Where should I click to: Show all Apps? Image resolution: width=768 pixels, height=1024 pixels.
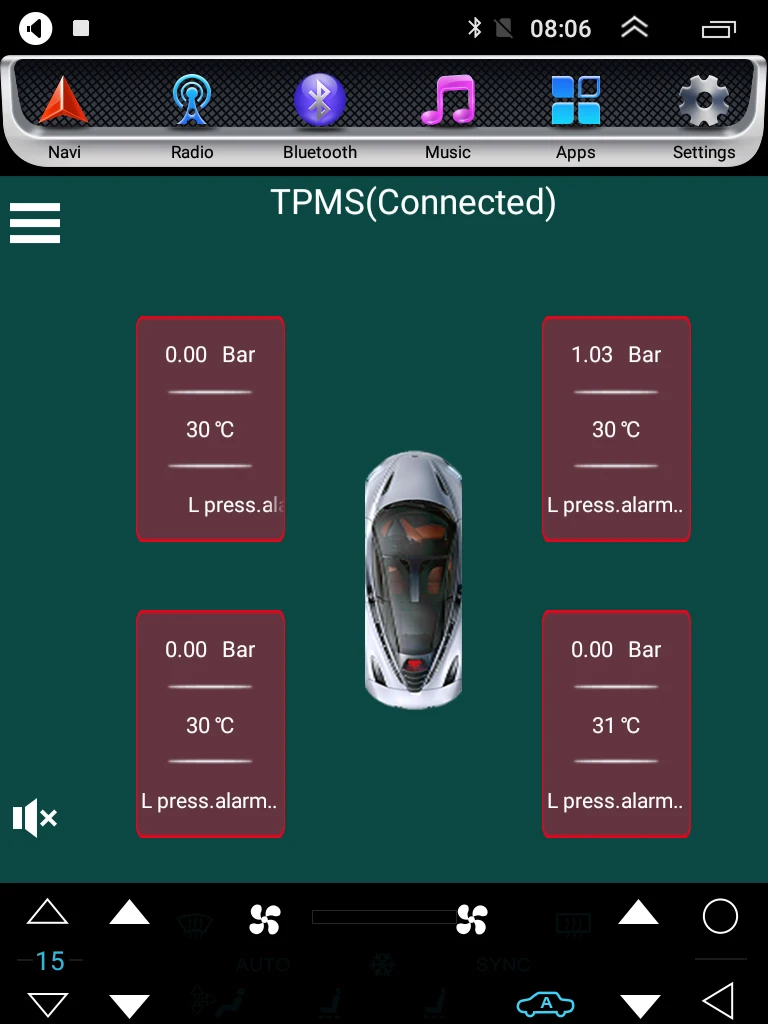tap(575, 118)
